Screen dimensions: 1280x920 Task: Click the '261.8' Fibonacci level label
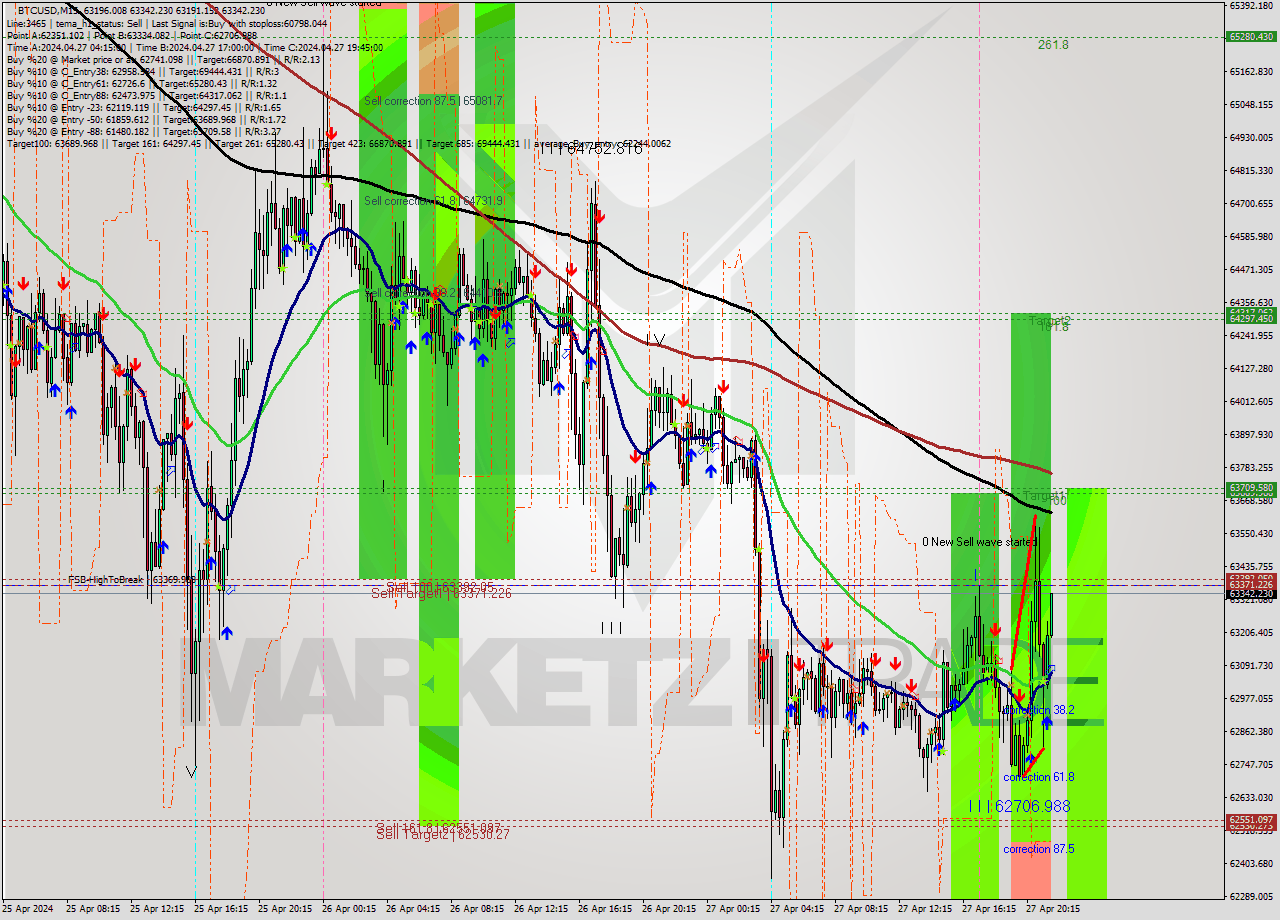1053,45
